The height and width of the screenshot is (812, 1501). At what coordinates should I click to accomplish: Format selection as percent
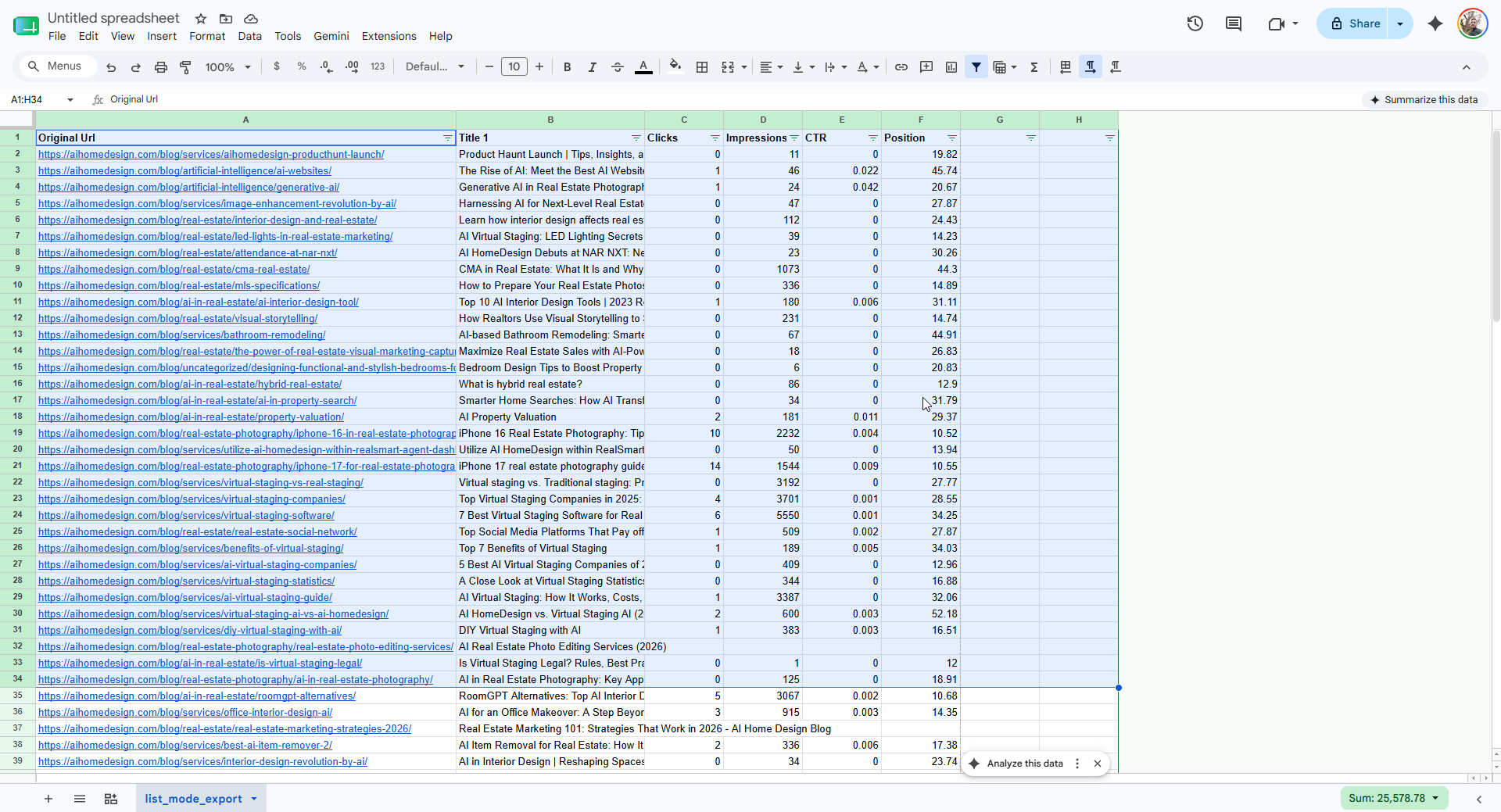302,67
